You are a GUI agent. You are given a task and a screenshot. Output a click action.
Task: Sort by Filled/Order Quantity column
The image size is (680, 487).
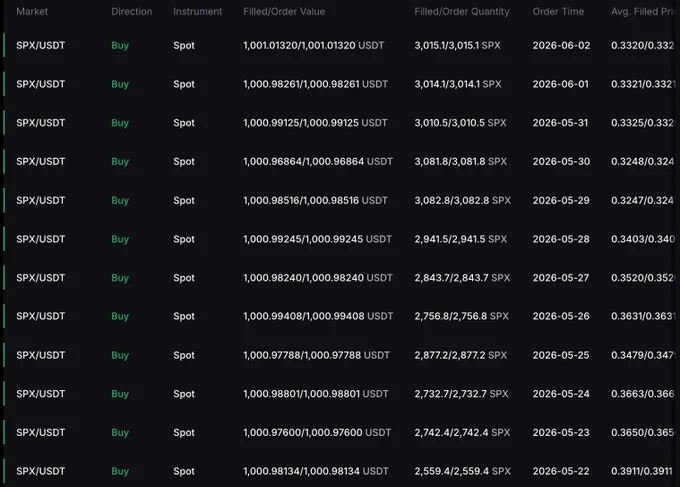point(461,12)
